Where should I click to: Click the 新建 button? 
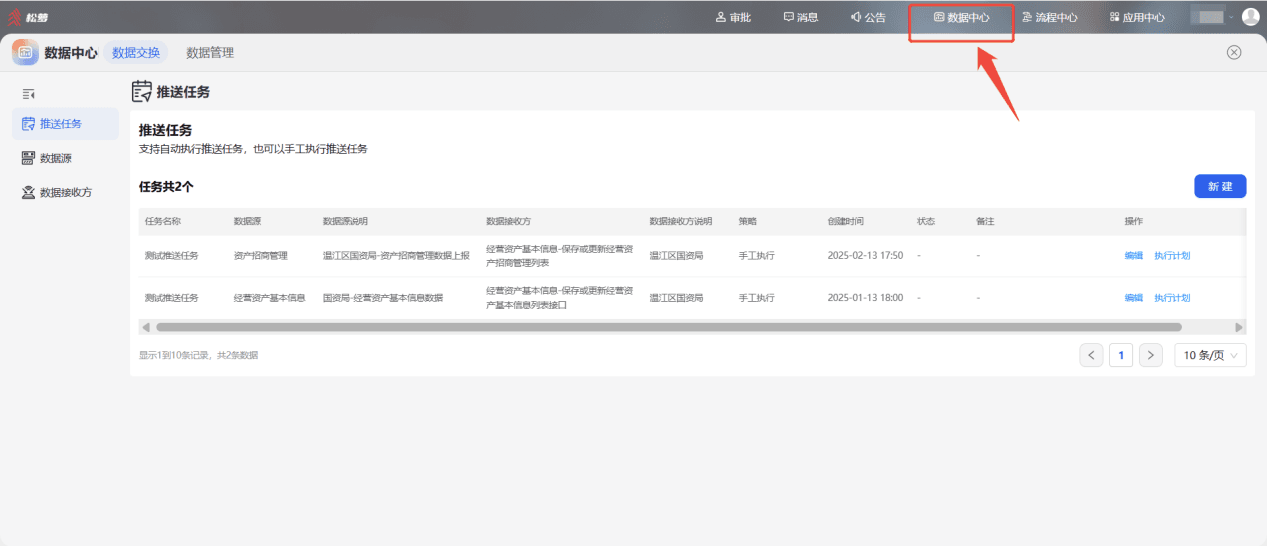[1220, 186]
